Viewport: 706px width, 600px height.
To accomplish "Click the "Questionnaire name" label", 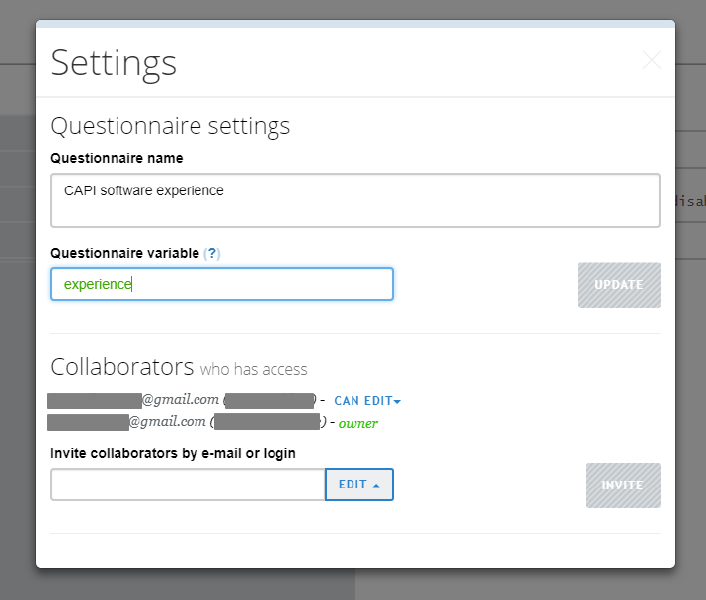I will pos(117,158).
